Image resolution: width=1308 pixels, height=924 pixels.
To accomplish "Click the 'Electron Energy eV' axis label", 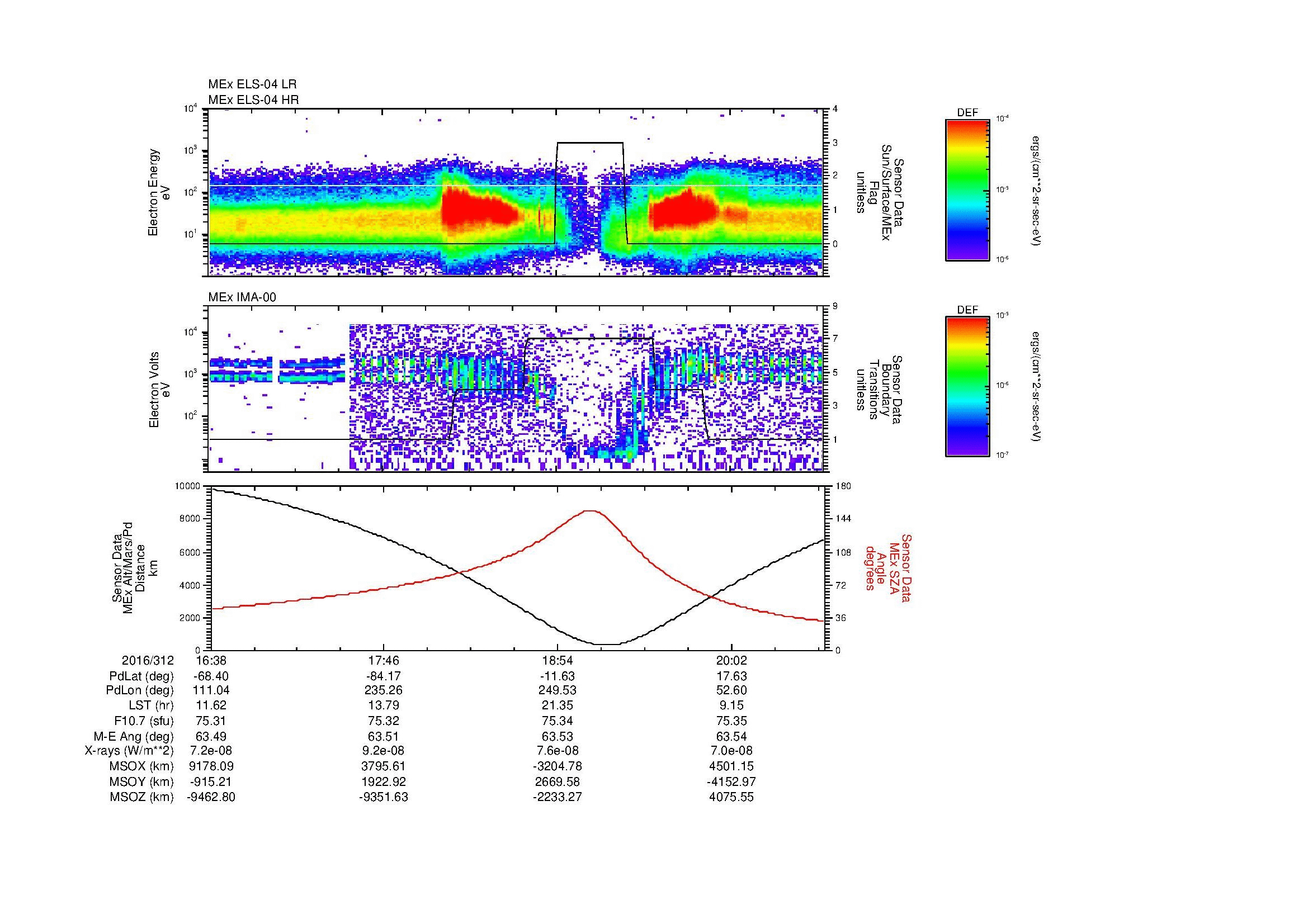I will pos(159,192).
